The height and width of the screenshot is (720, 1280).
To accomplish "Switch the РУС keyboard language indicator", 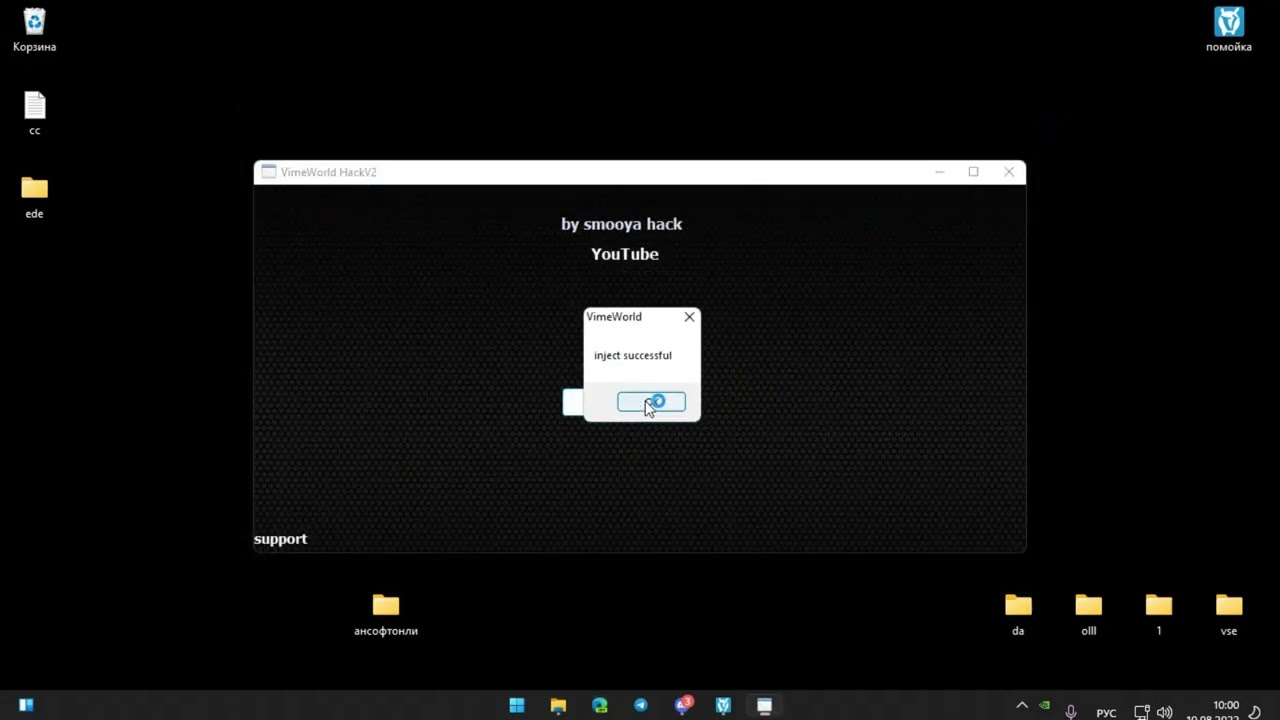I will 1106,713.
